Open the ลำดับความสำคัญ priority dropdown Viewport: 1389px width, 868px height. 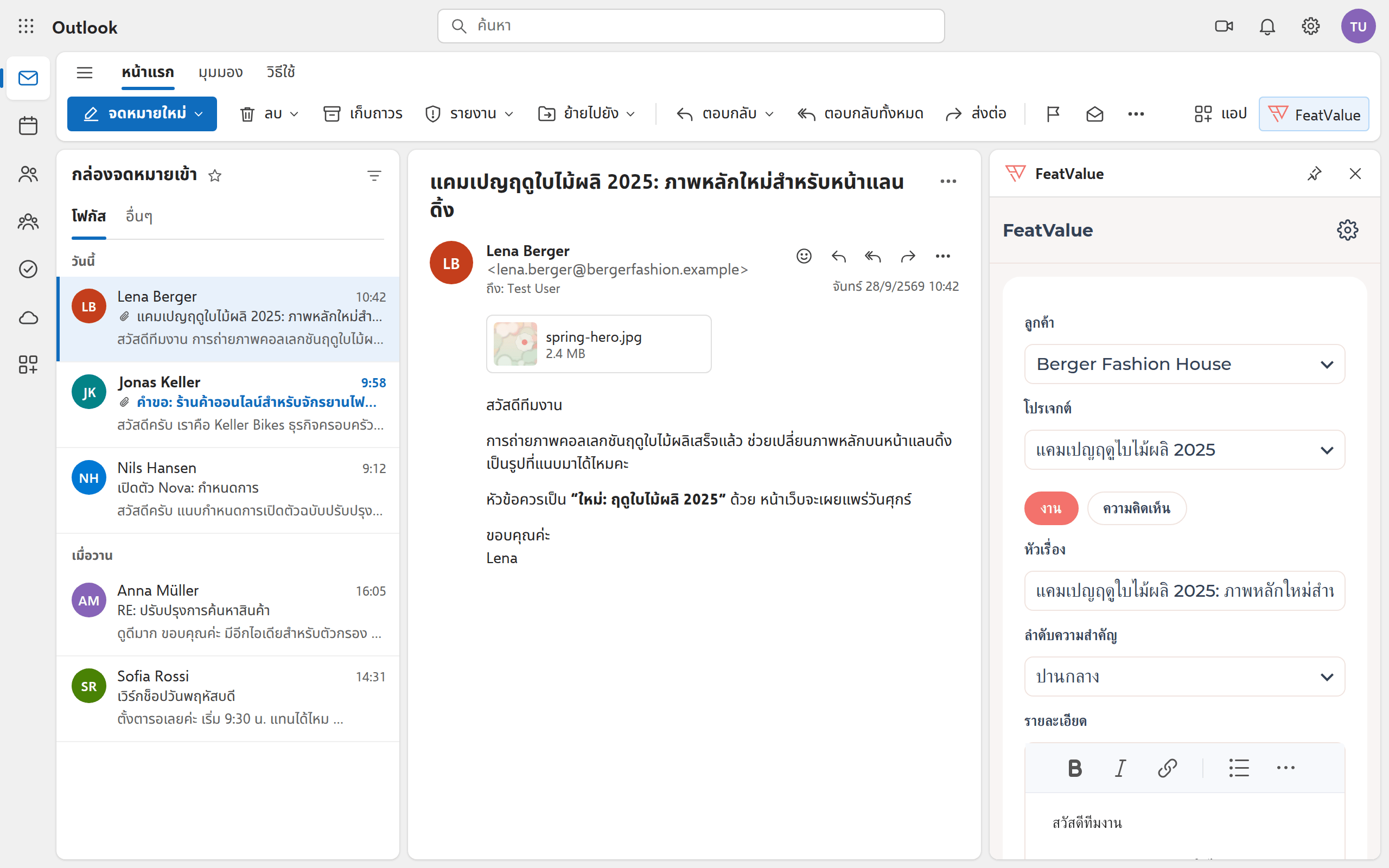(1184, 676)
